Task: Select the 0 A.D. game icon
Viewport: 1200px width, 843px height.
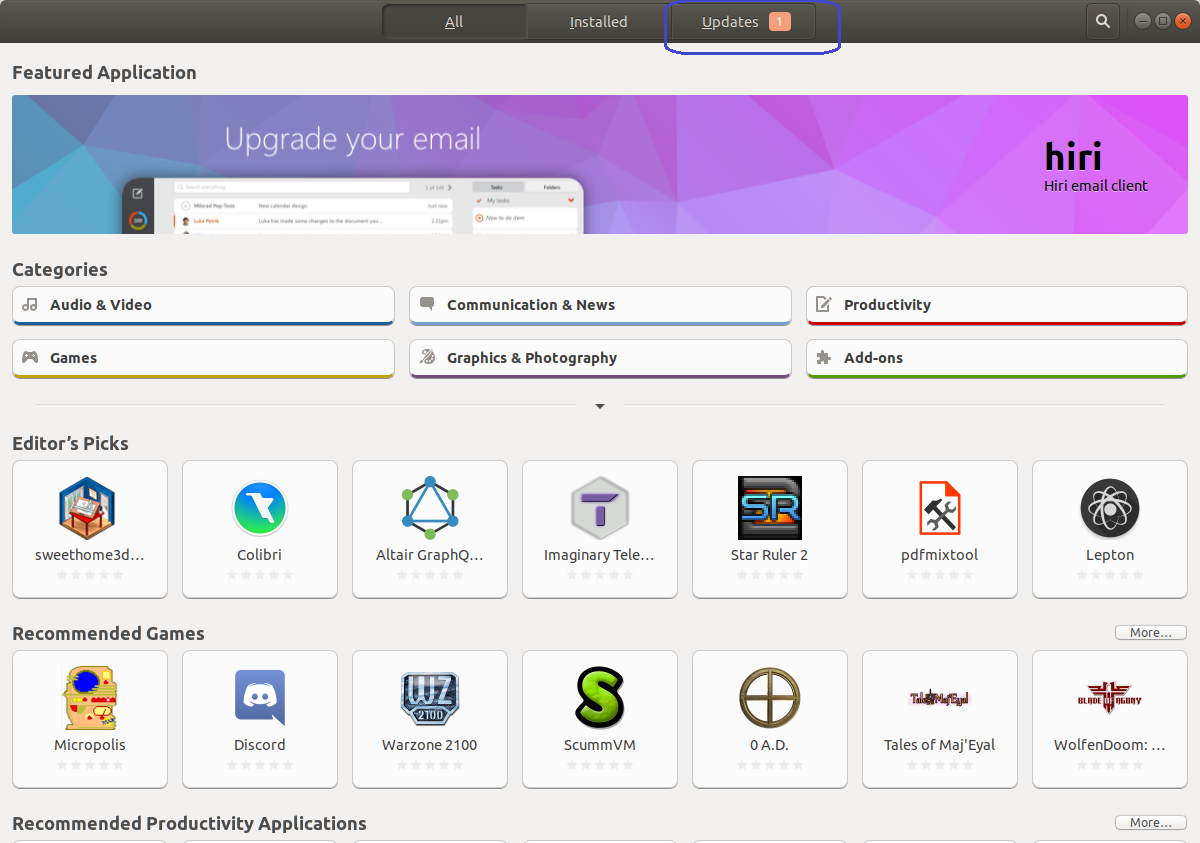Action: click(769, 698)
